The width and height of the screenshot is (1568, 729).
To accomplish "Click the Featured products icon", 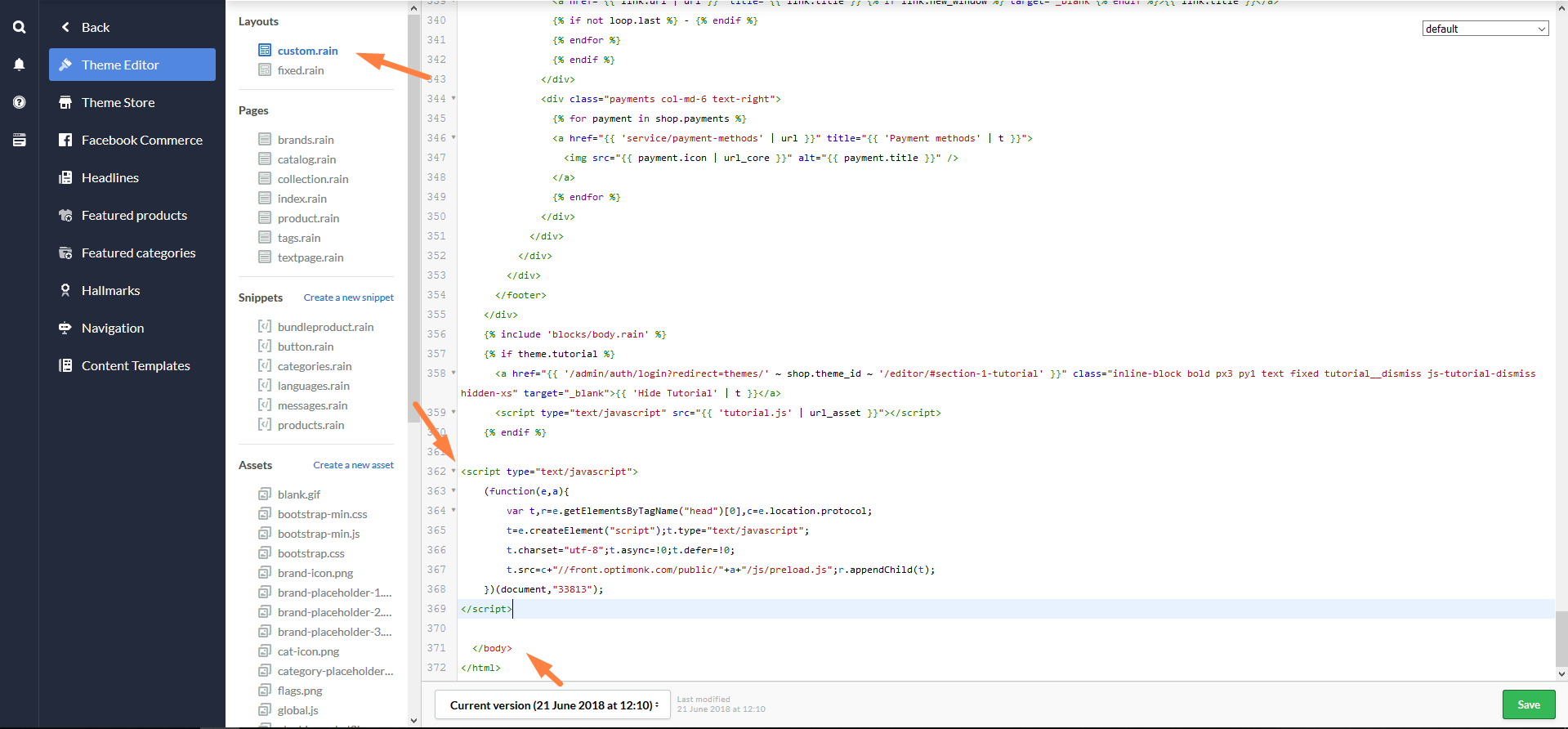I will [65, 215].
